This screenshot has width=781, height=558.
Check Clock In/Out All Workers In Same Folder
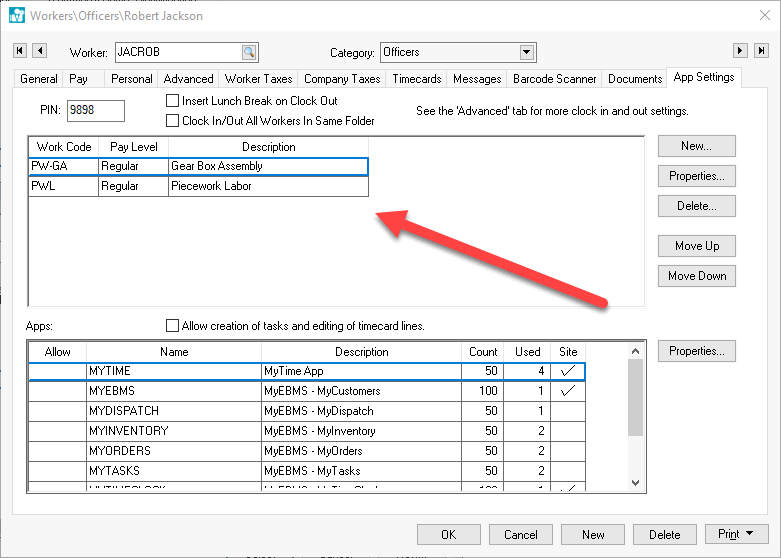[x=173, y=121]
